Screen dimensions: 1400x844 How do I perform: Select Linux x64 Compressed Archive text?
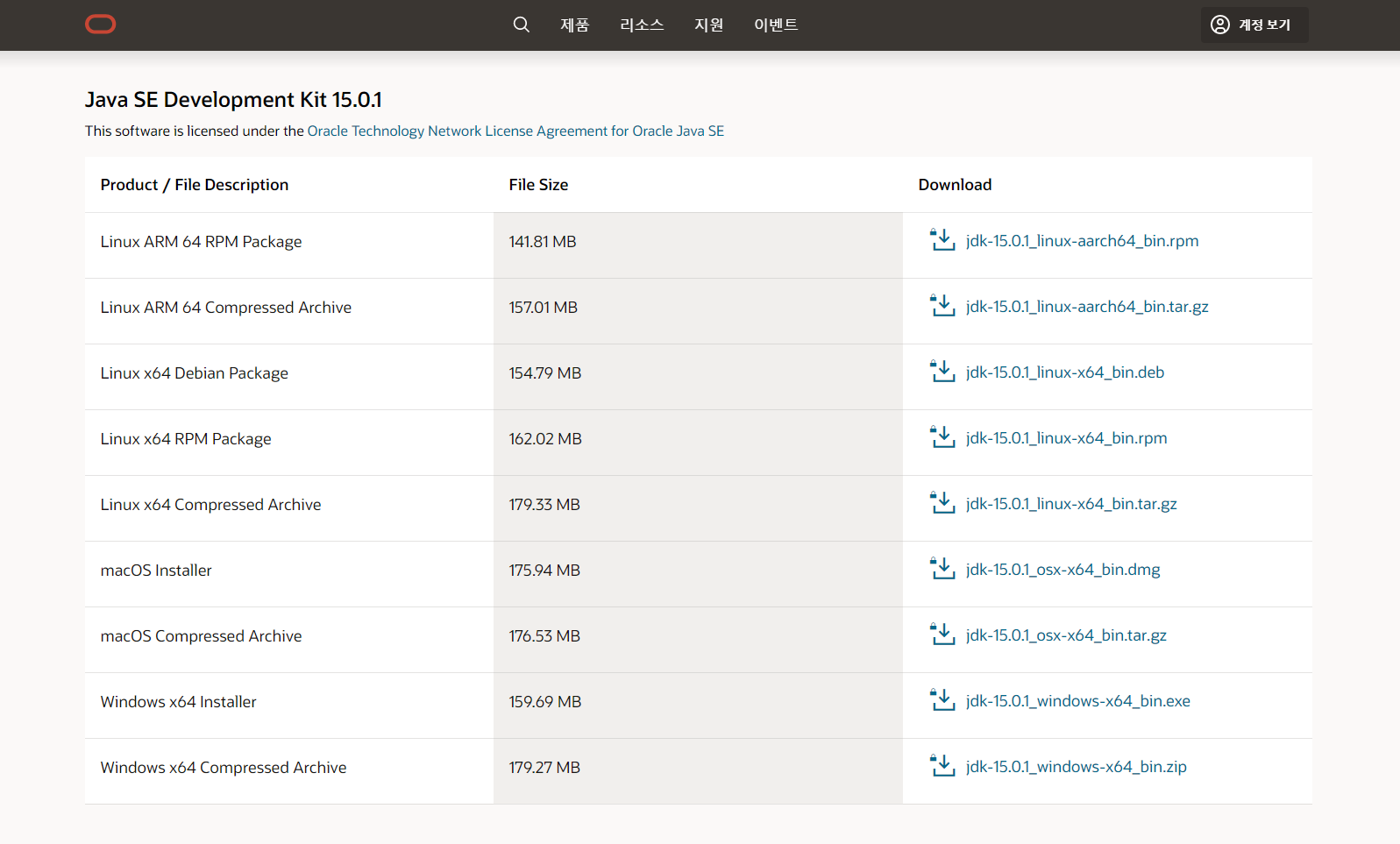210,505
